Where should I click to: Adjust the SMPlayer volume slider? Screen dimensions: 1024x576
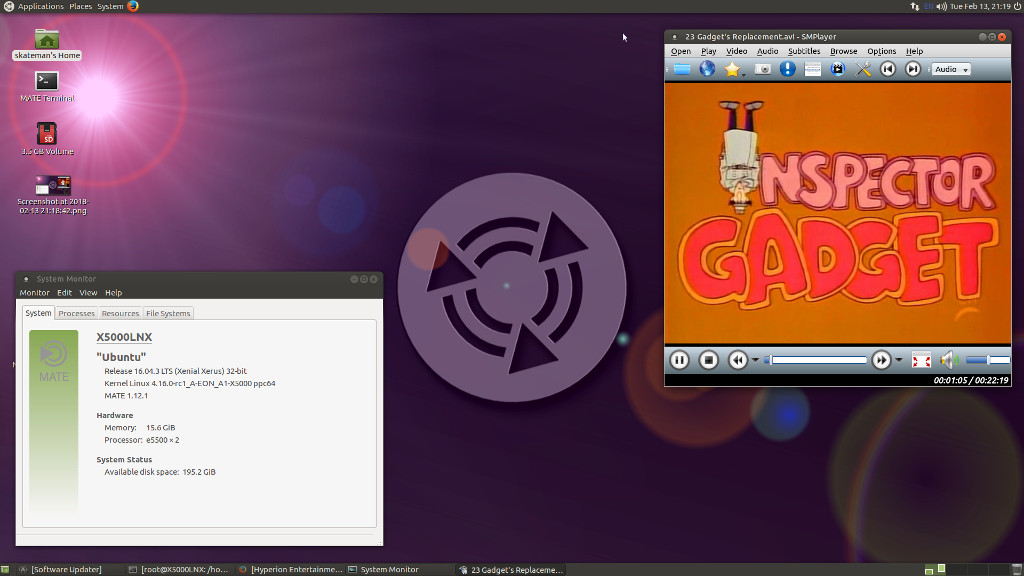point(987,360)
